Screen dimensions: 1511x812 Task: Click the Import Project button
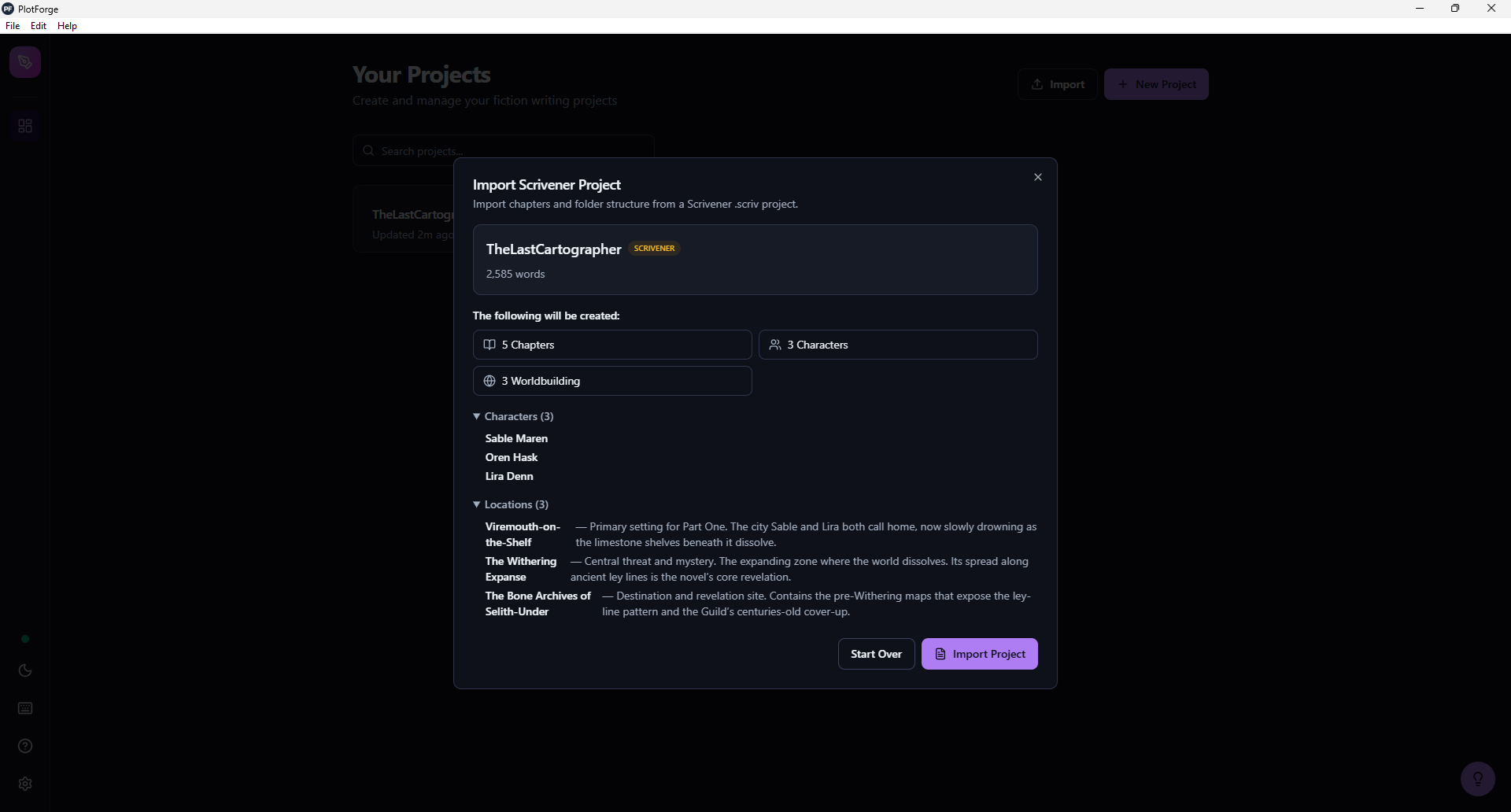980,654
